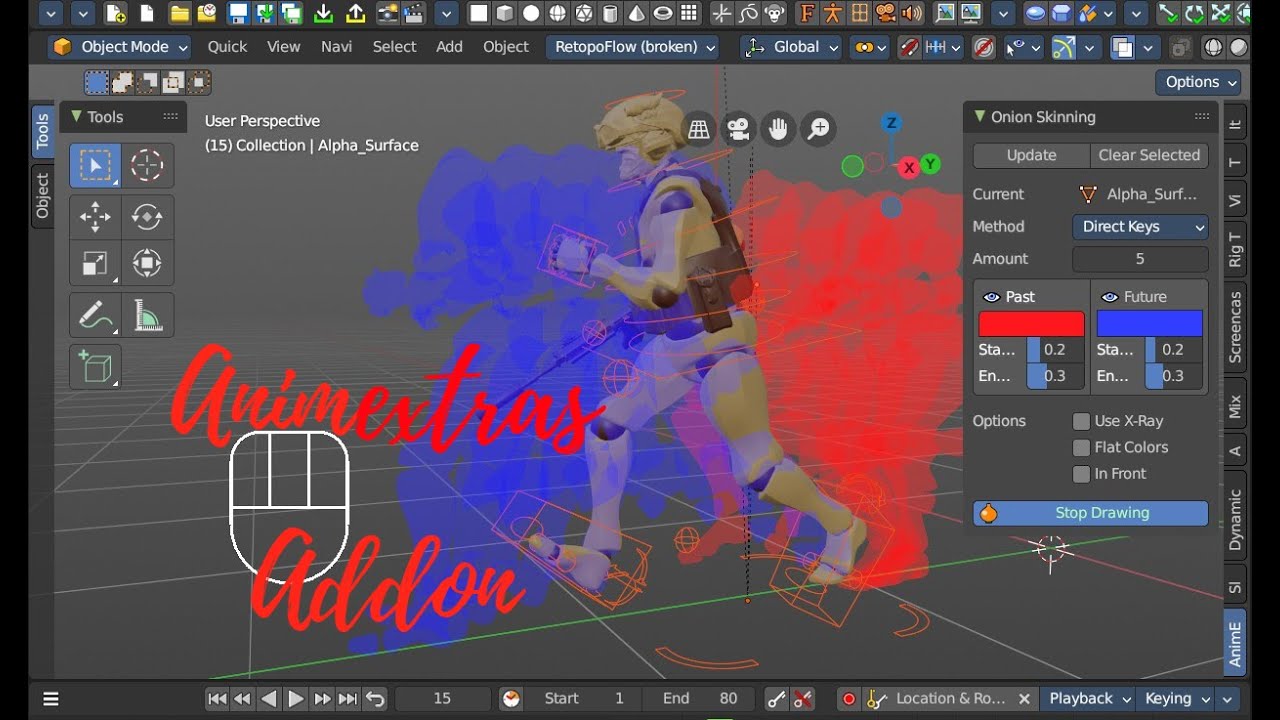Open the View menu
Viewport: 1280px width, 720px height.
[x=283, y=47]
